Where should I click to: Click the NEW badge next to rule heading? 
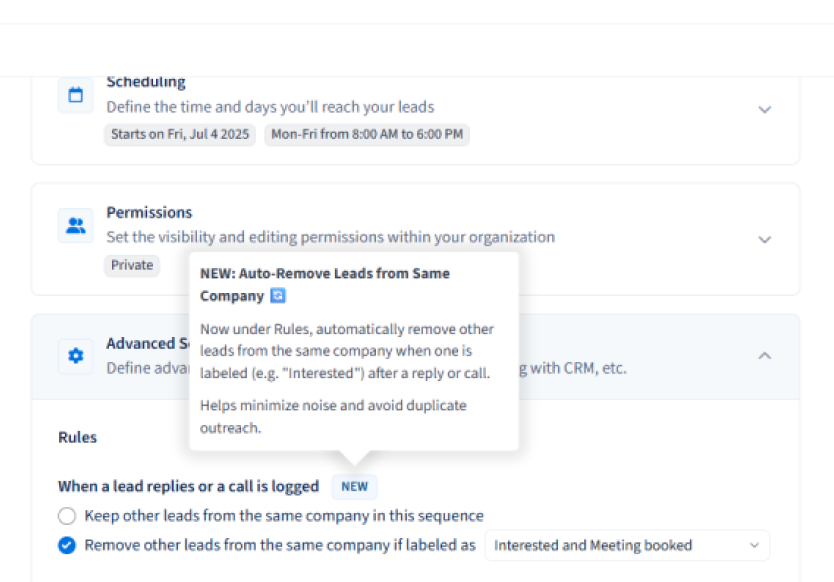(354, 487)
